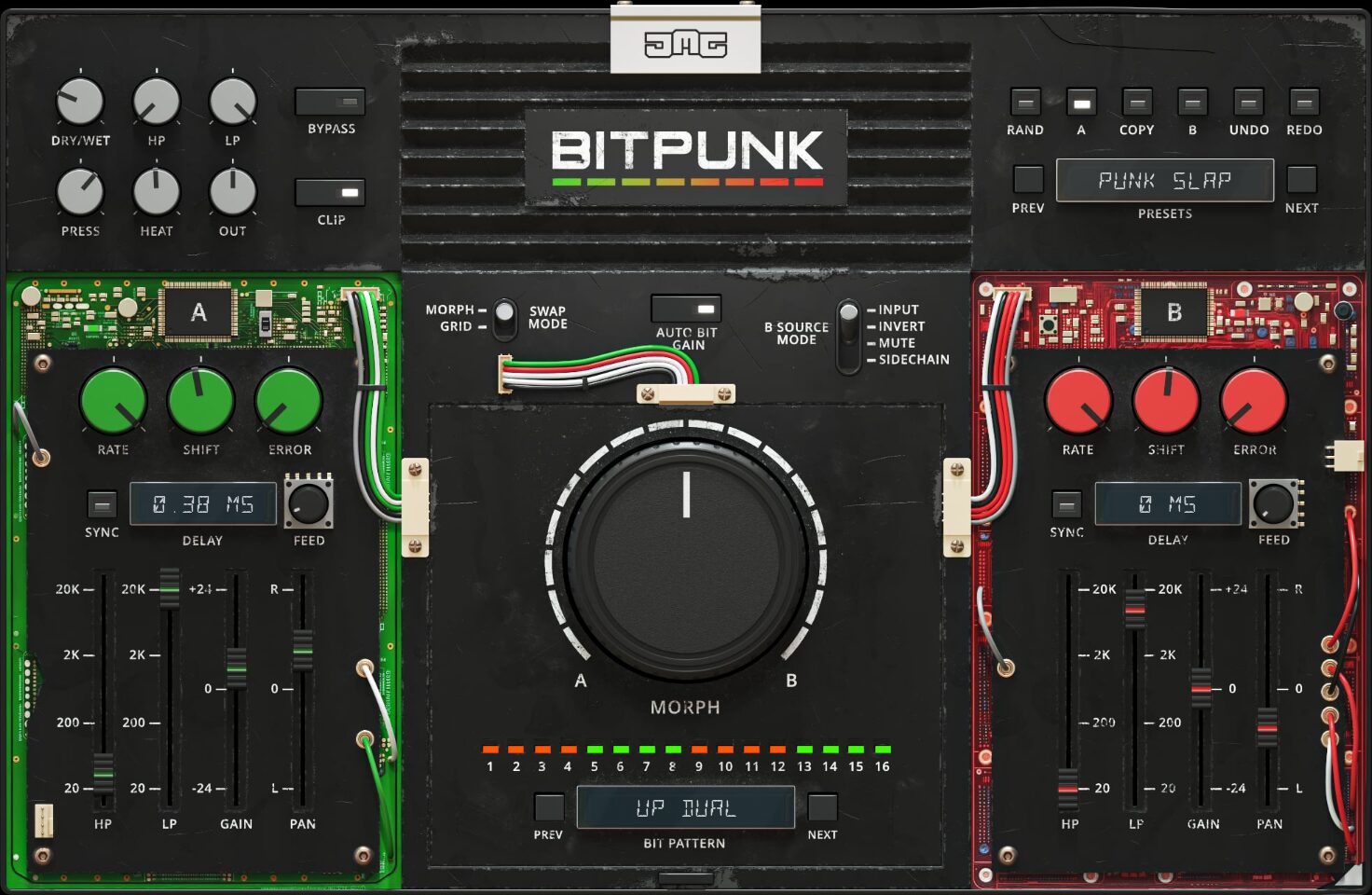Click bit pattern PREV button
This screenshot has width=1372, height=895.
549,807
